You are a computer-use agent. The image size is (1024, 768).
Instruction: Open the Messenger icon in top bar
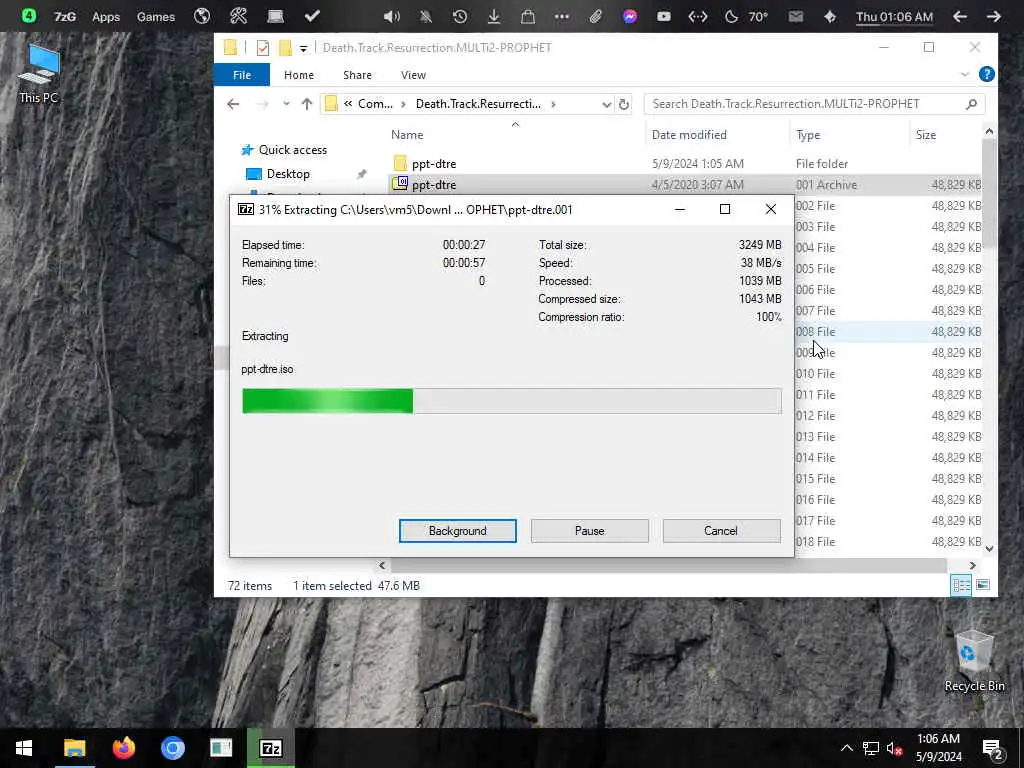click(x=630, y=16)
